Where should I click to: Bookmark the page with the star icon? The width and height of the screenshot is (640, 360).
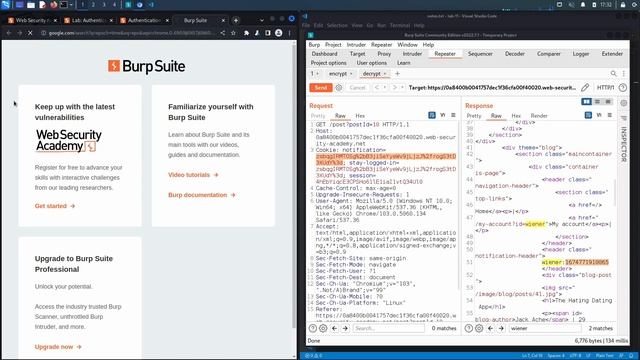pos(233,33)
